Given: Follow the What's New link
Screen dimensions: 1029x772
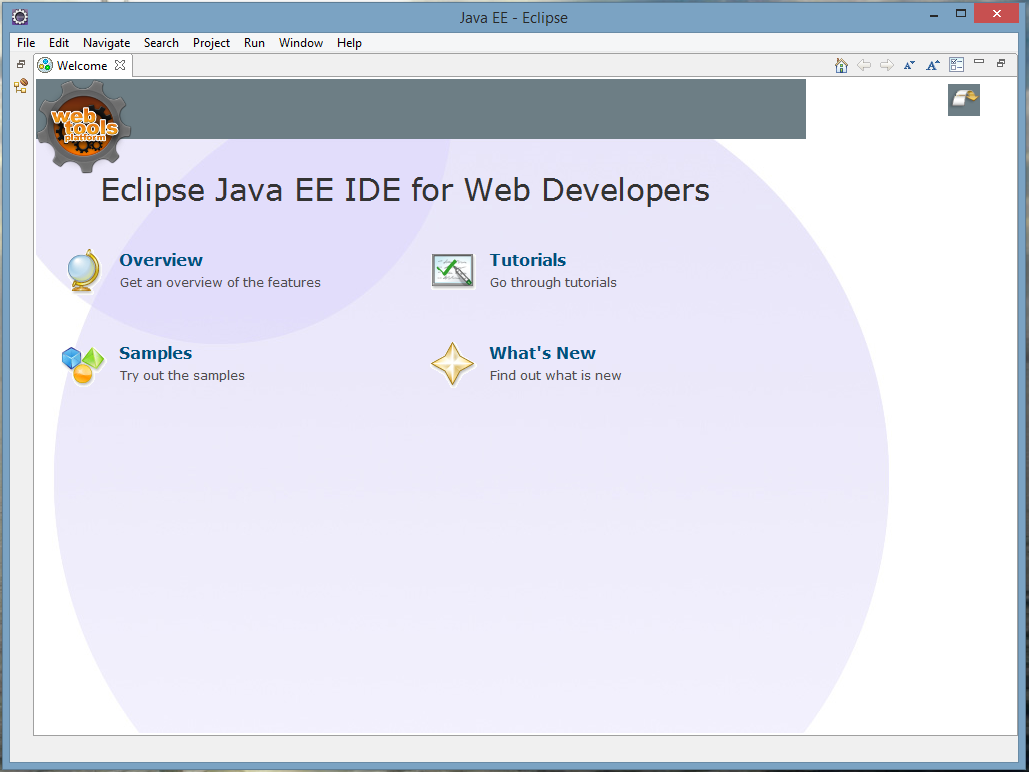Looking at the screenshot, I should [x=543, y=353].
